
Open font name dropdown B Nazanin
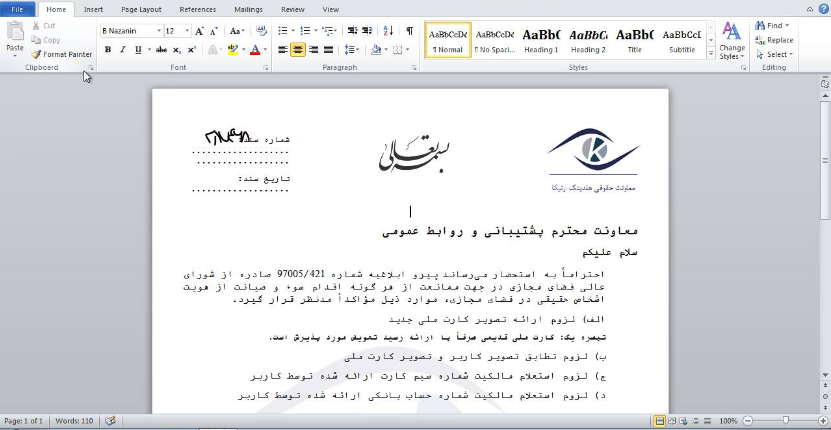click(x=158, y=31)
